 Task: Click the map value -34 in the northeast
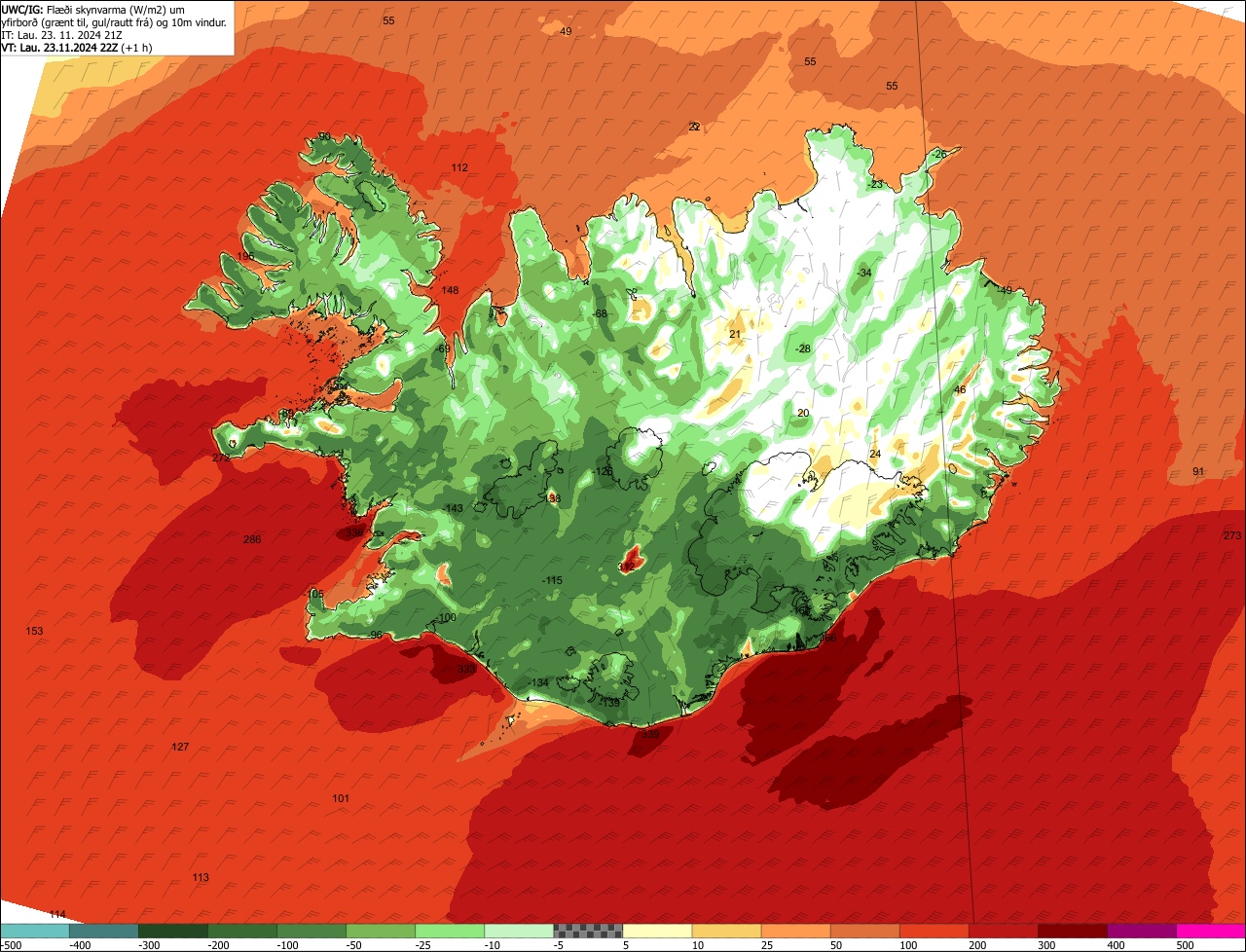[x=863, y=273]
